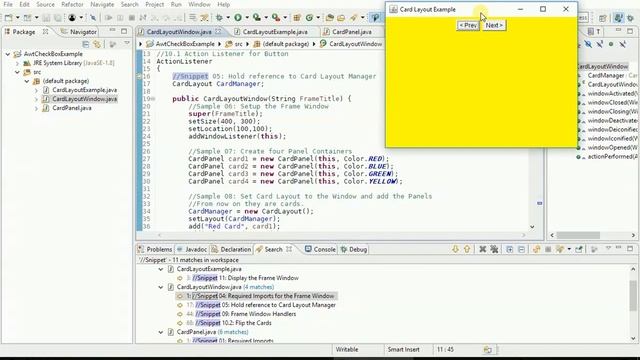Remove selected matches in Search view
640x360 pixels.
click(x=482, y=249)
